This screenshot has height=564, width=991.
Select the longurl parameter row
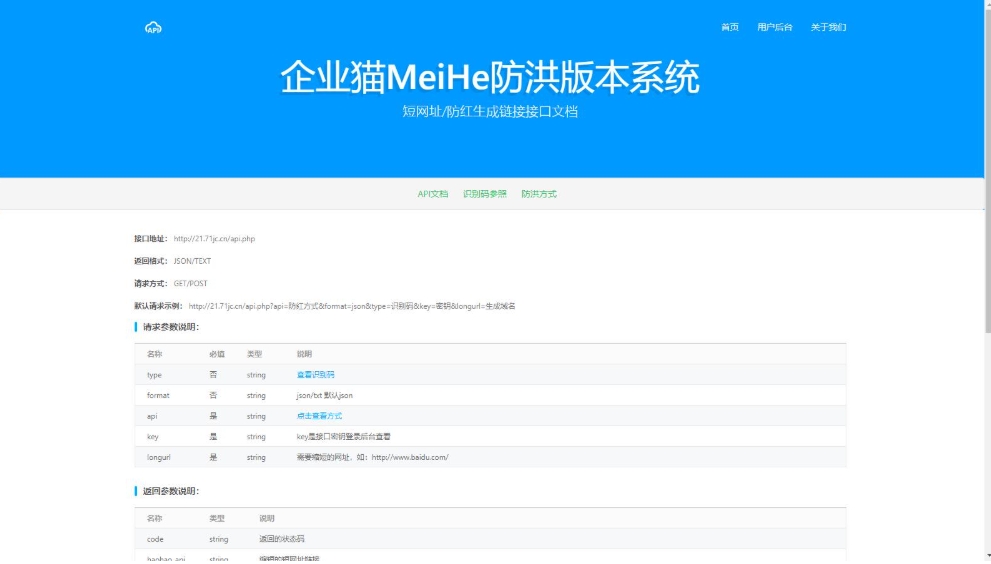[x=490, y=457]
